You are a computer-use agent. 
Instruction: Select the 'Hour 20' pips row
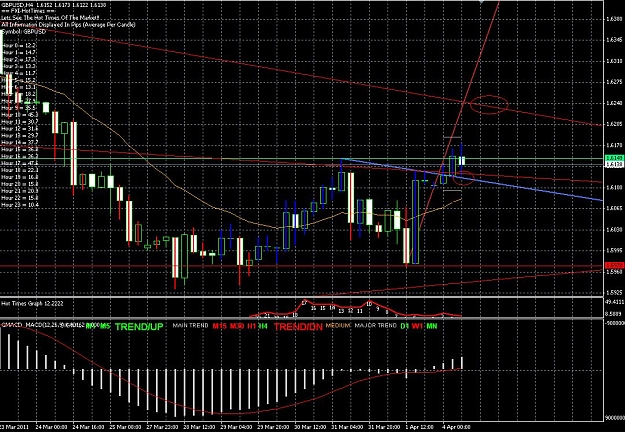coord(20,184)
